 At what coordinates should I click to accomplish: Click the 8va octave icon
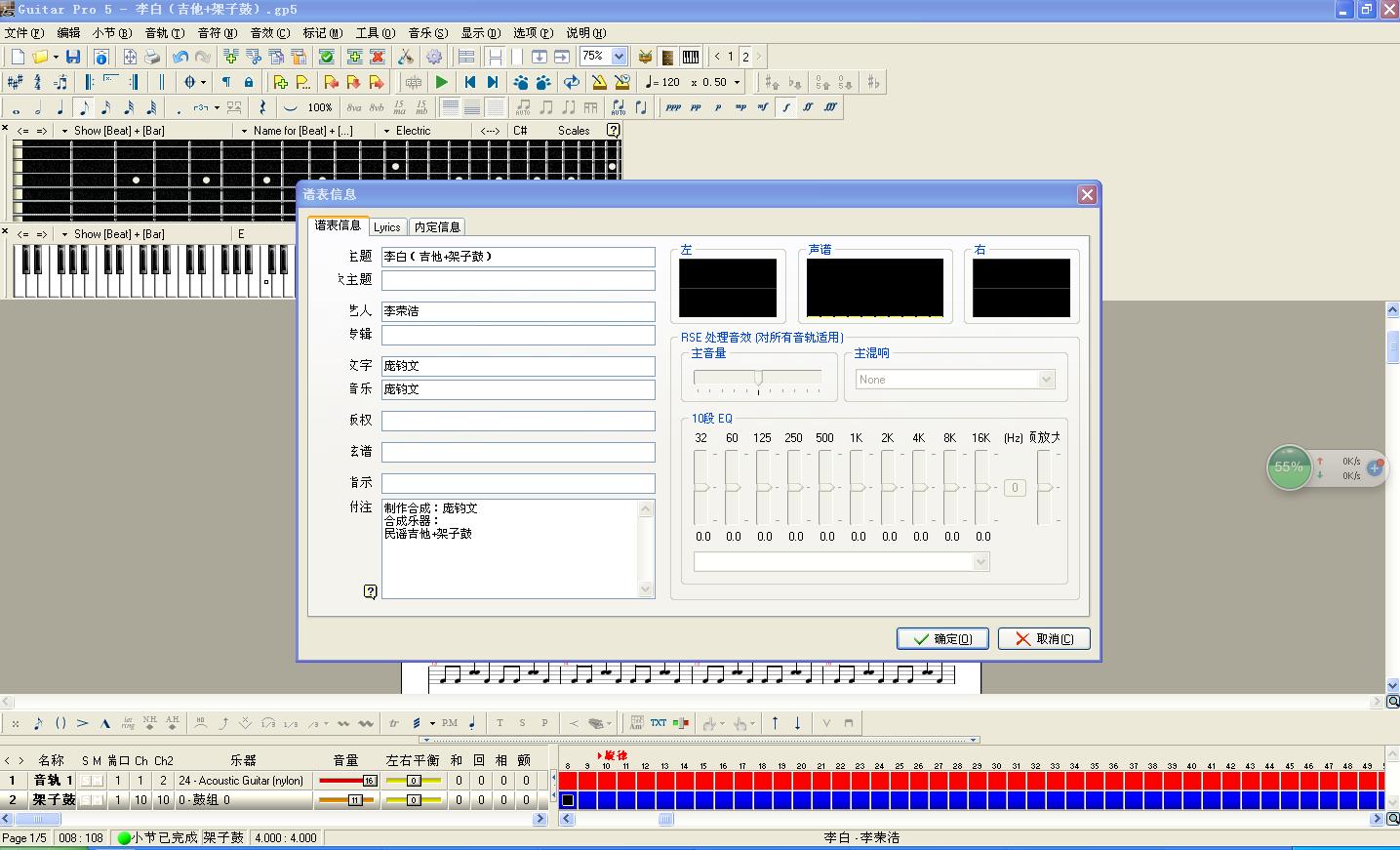click(353, 107)
